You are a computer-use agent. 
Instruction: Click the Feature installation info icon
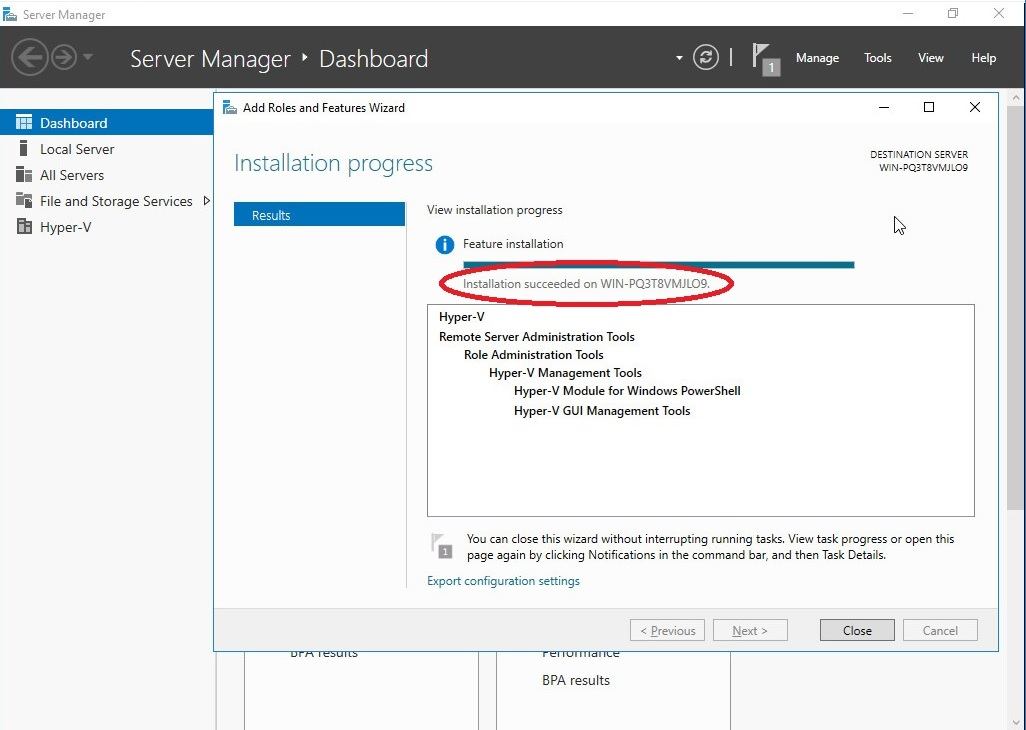(x=444, y=245)
